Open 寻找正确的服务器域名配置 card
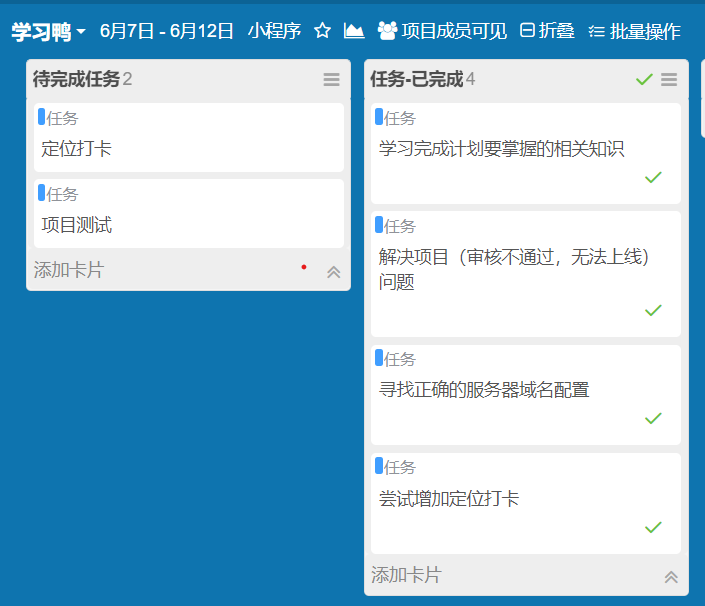This screenshot has width=705, height=606. point(526,395)
